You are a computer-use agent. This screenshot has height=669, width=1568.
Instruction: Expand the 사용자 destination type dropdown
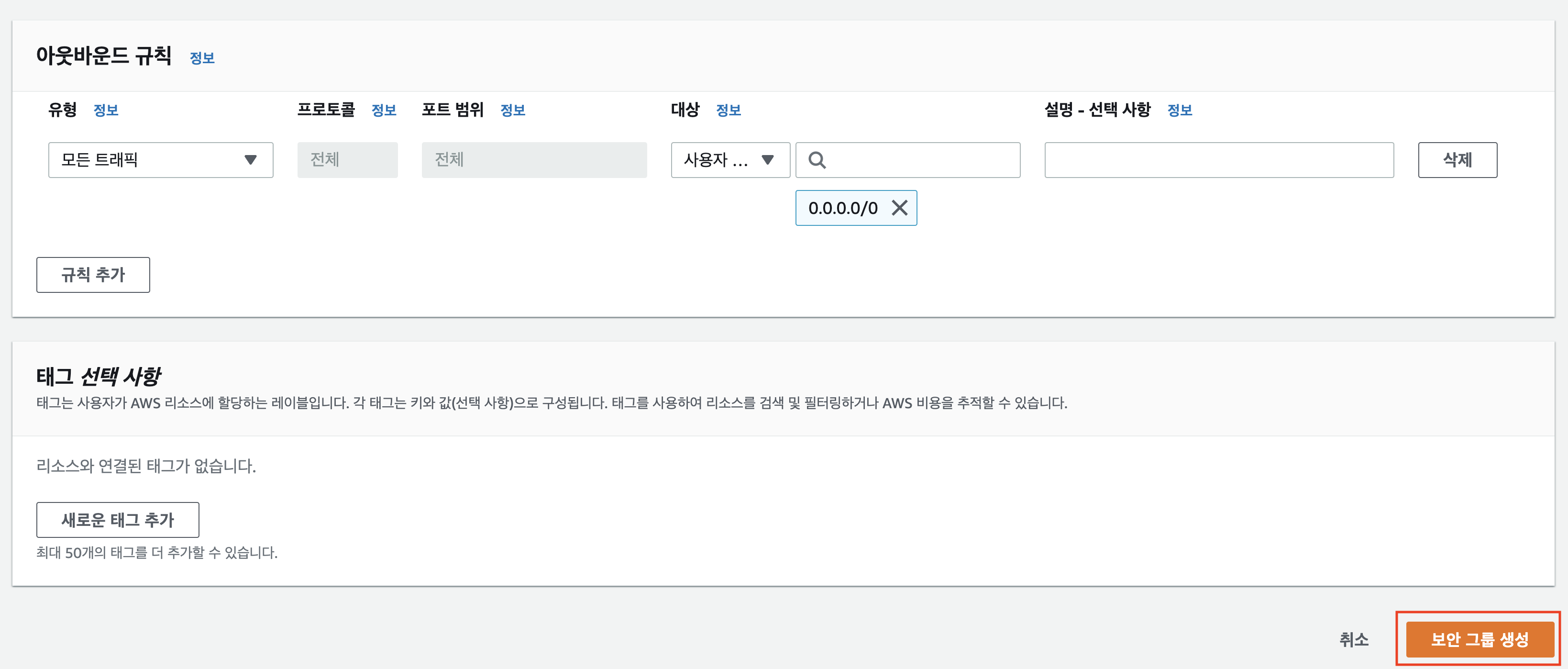click(730, 160)
